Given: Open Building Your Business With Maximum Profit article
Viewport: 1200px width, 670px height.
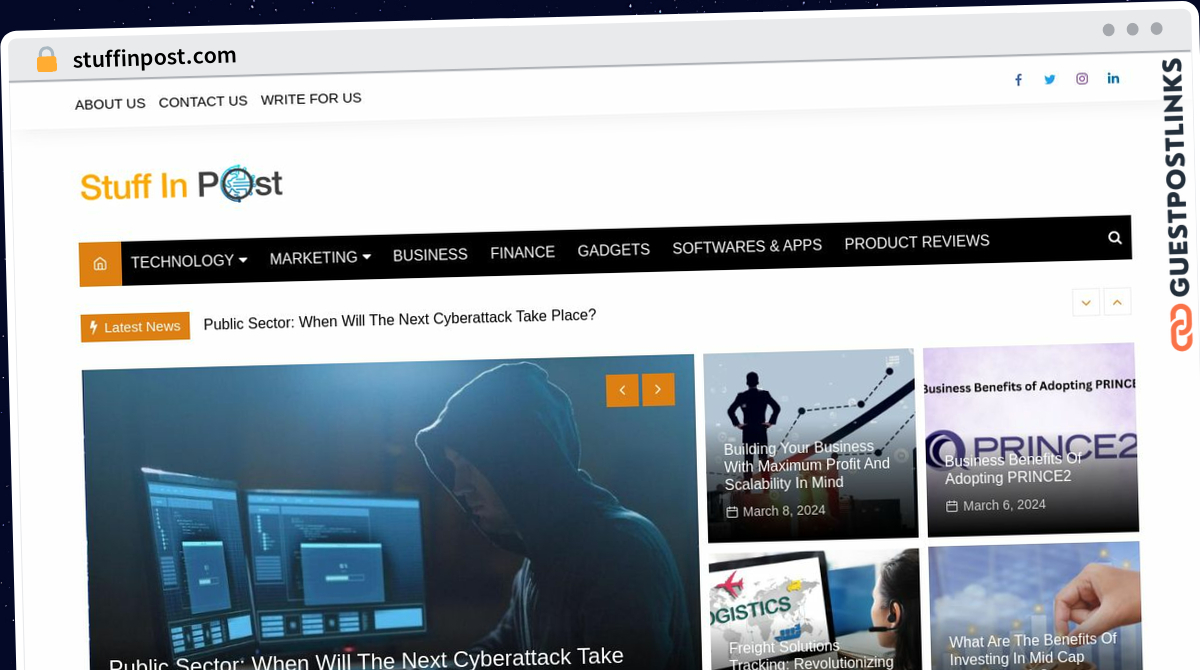Looking at the screenshot, I should point(807,465).
